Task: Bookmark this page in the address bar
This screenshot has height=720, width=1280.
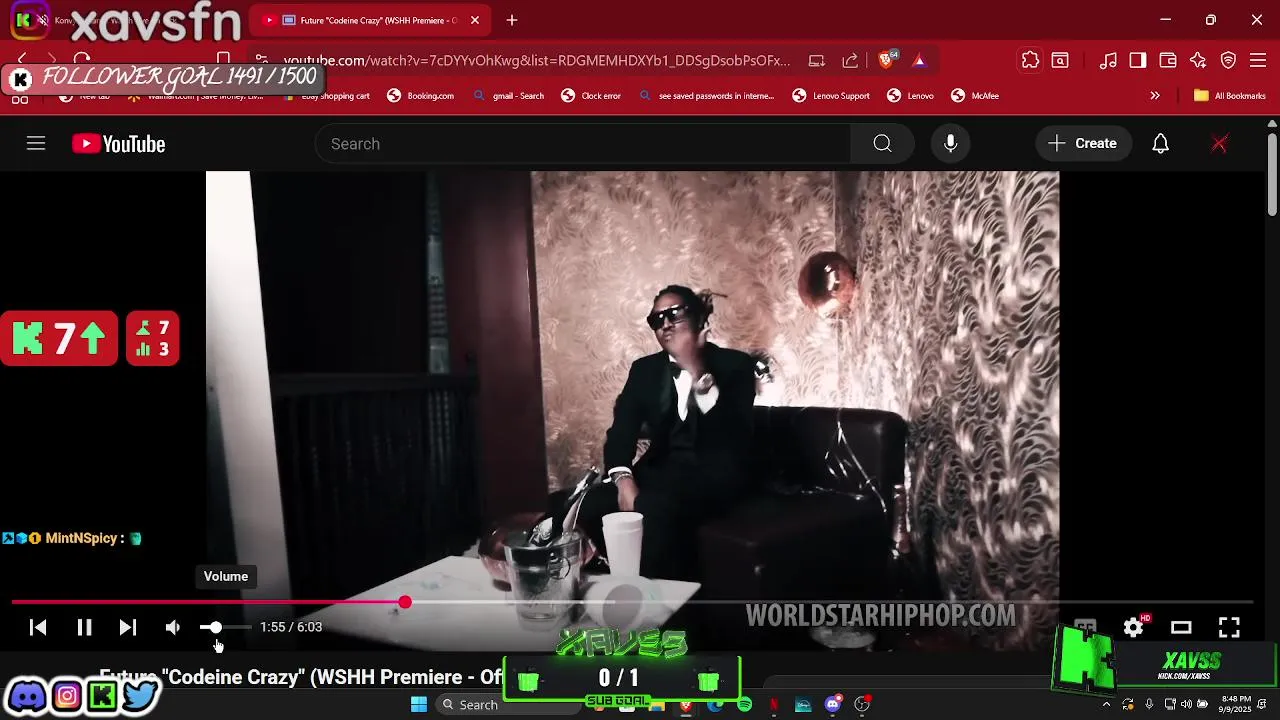Action: (x=224, y=60)
